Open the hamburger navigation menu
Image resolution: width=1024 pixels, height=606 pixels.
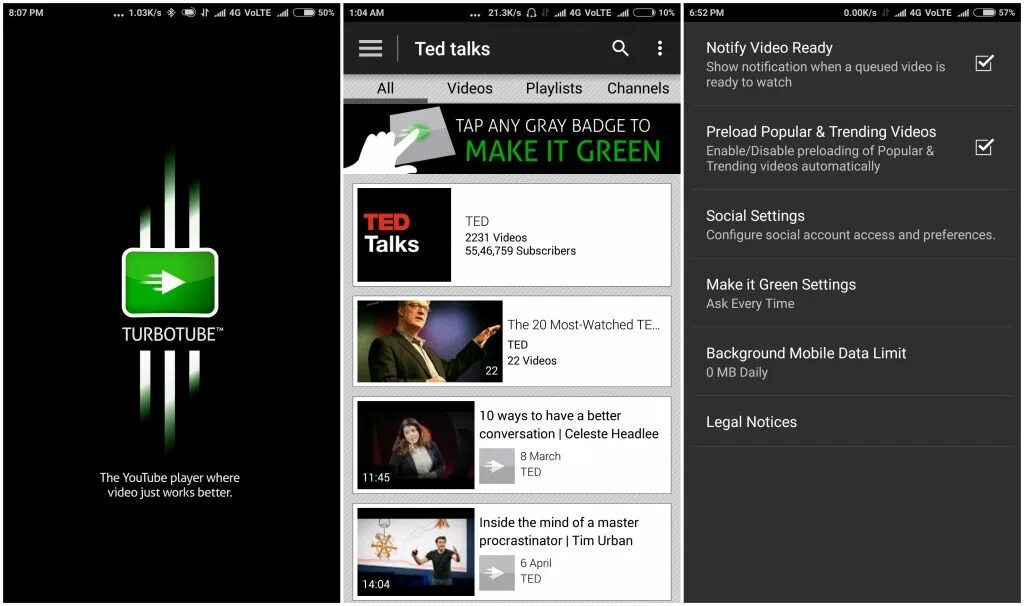pyautogui.click(x=370, y=48)
